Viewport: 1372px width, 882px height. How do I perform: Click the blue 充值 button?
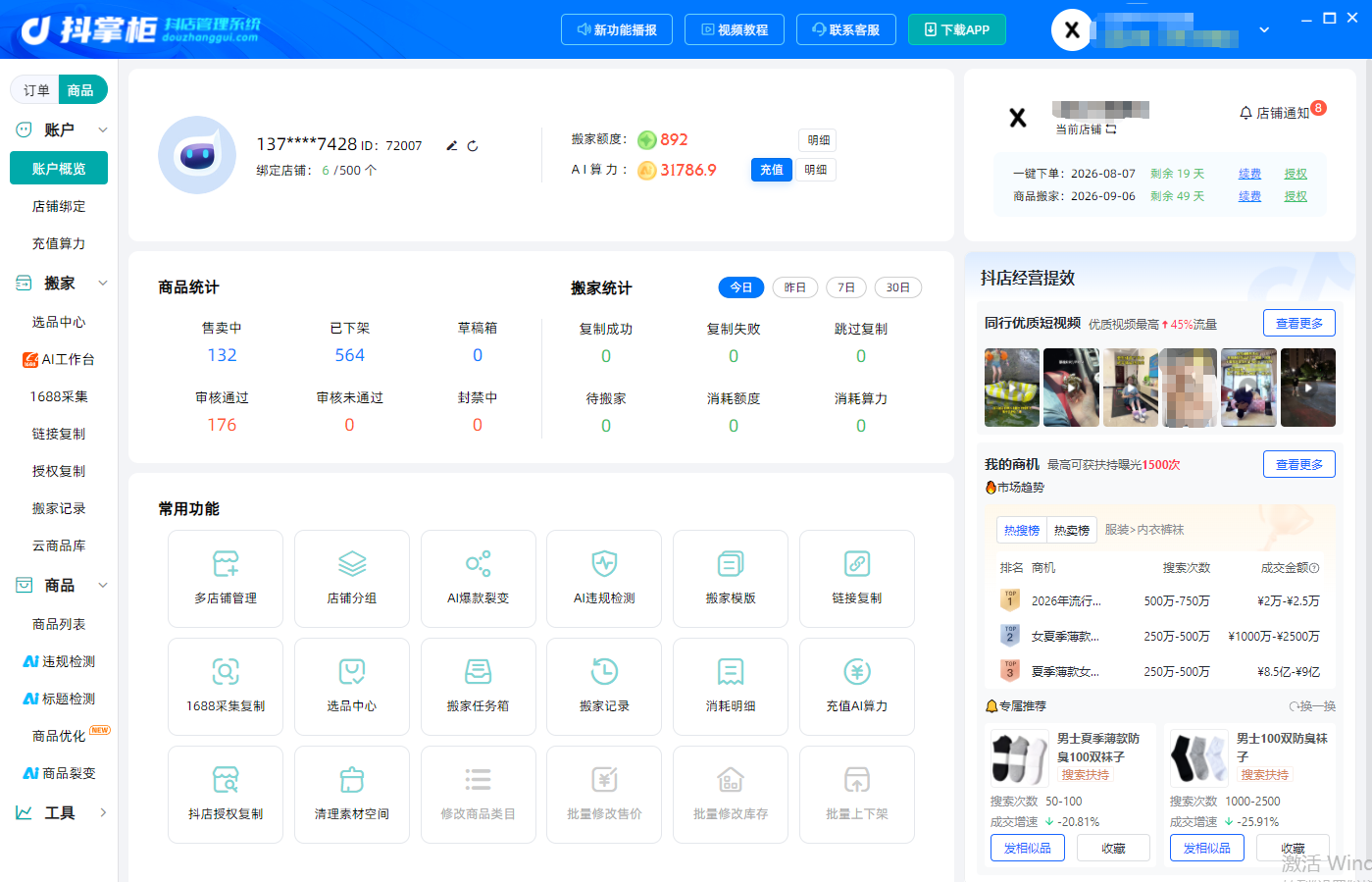click(772, 170)
